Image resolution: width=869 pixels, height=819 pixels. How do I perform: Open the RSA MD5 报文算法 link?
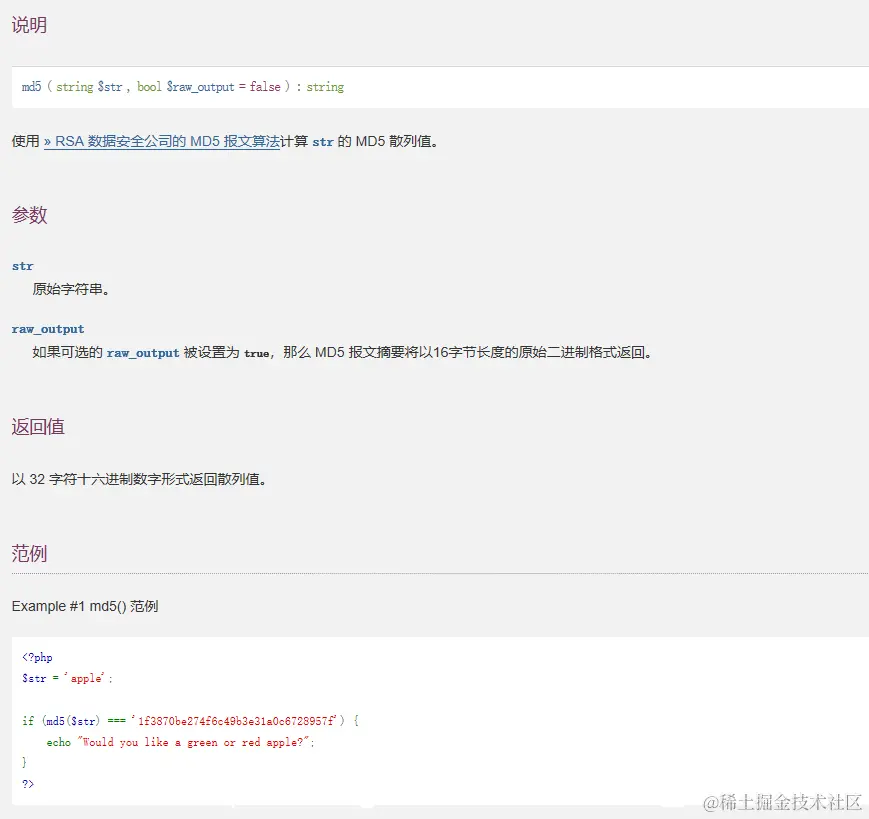pos(161,141)
